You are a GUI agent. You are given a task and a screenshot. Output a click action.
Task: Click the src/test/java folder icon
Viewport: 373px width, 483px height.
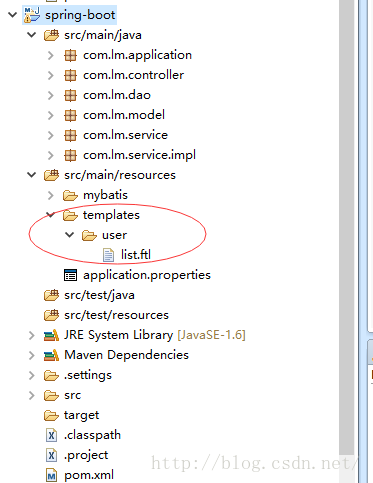(51, 295)
